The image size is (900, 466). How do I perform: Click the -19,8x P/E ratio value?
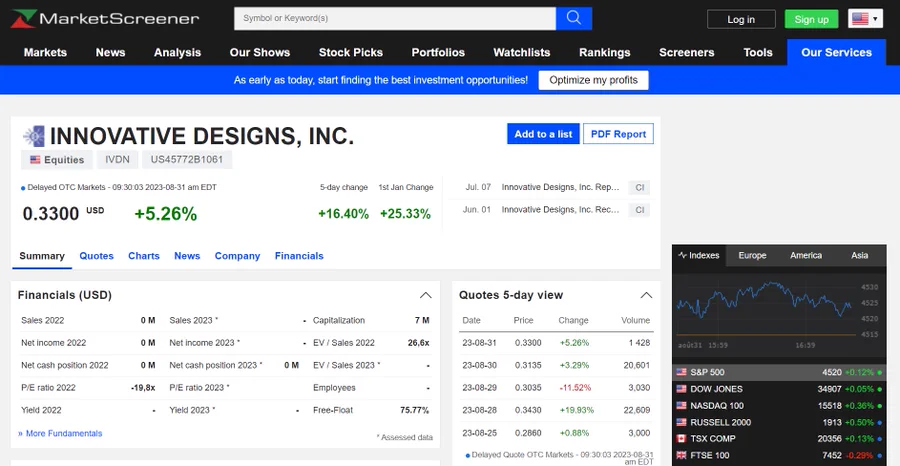143,388
